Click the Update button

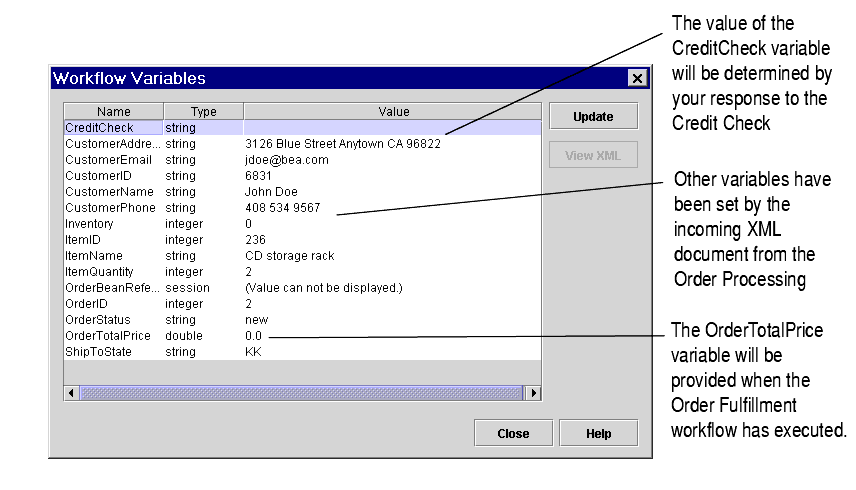click(593, 116)
